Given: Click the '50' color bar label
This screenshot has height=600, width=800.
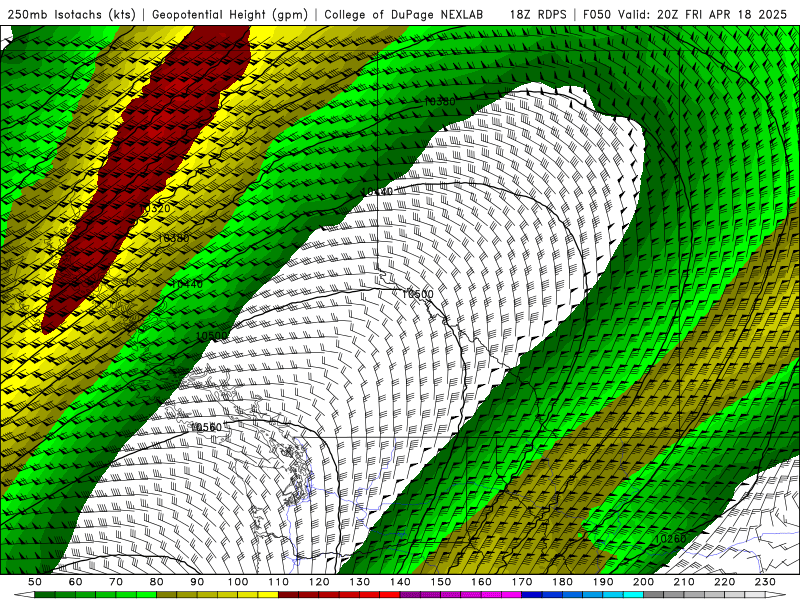Looking at the screenshot, I should click(x=35, y=582).
